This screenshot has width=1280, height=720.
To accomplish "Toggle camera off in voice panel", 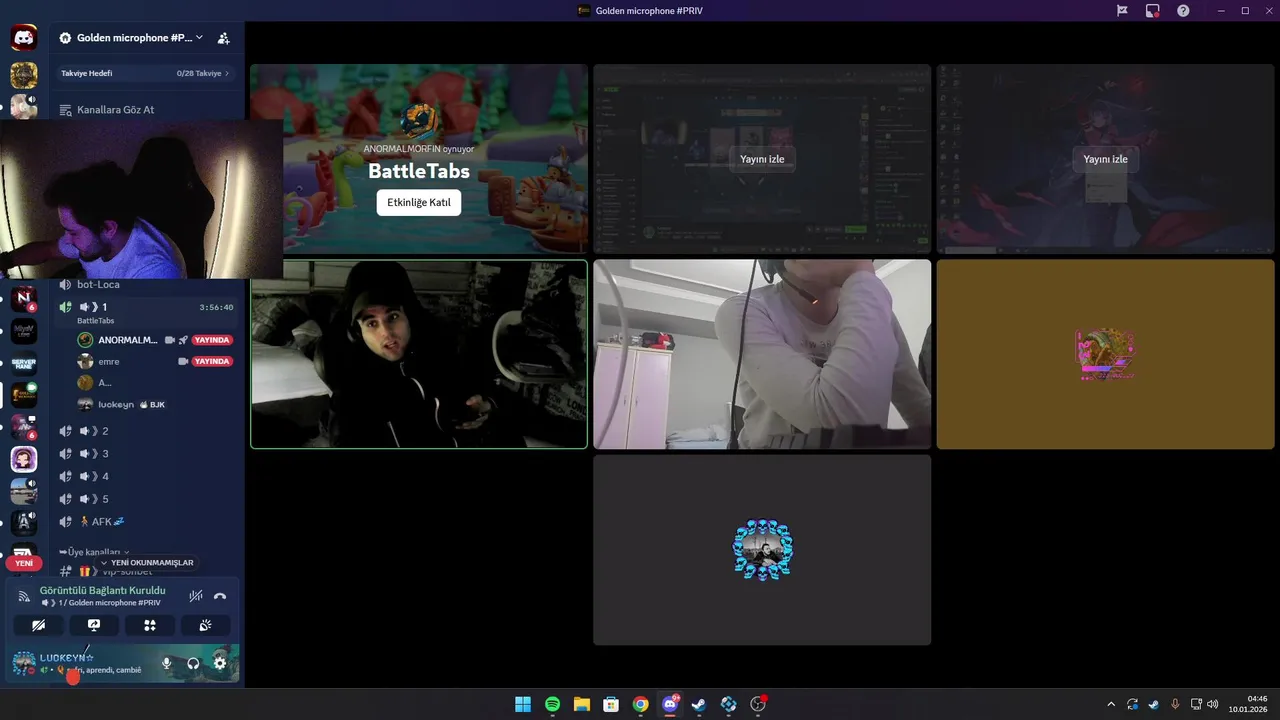I will coord(38,625).
